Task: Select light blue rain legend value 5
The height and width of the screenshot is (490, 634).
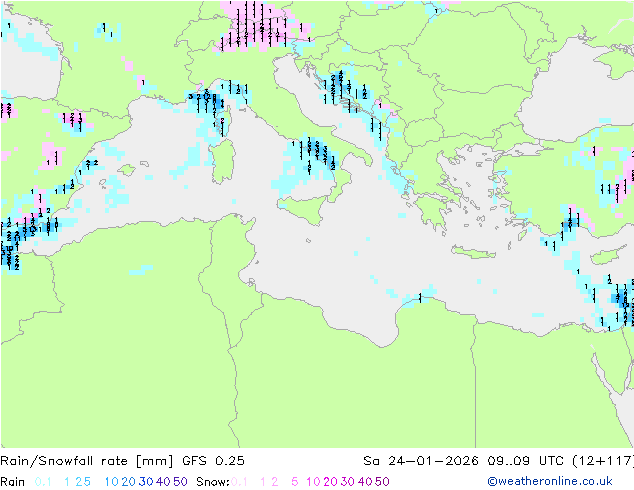Action: click(x=87, y=482)
